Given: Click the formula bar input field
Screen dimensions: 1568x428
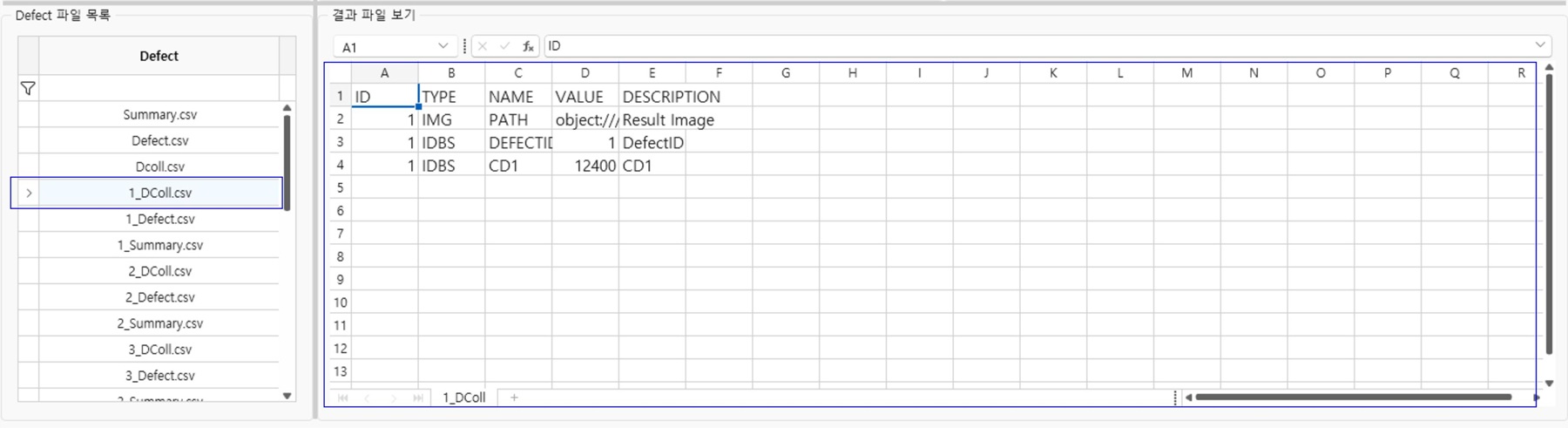Looking at the screenshot, I should coord(1037,46).
